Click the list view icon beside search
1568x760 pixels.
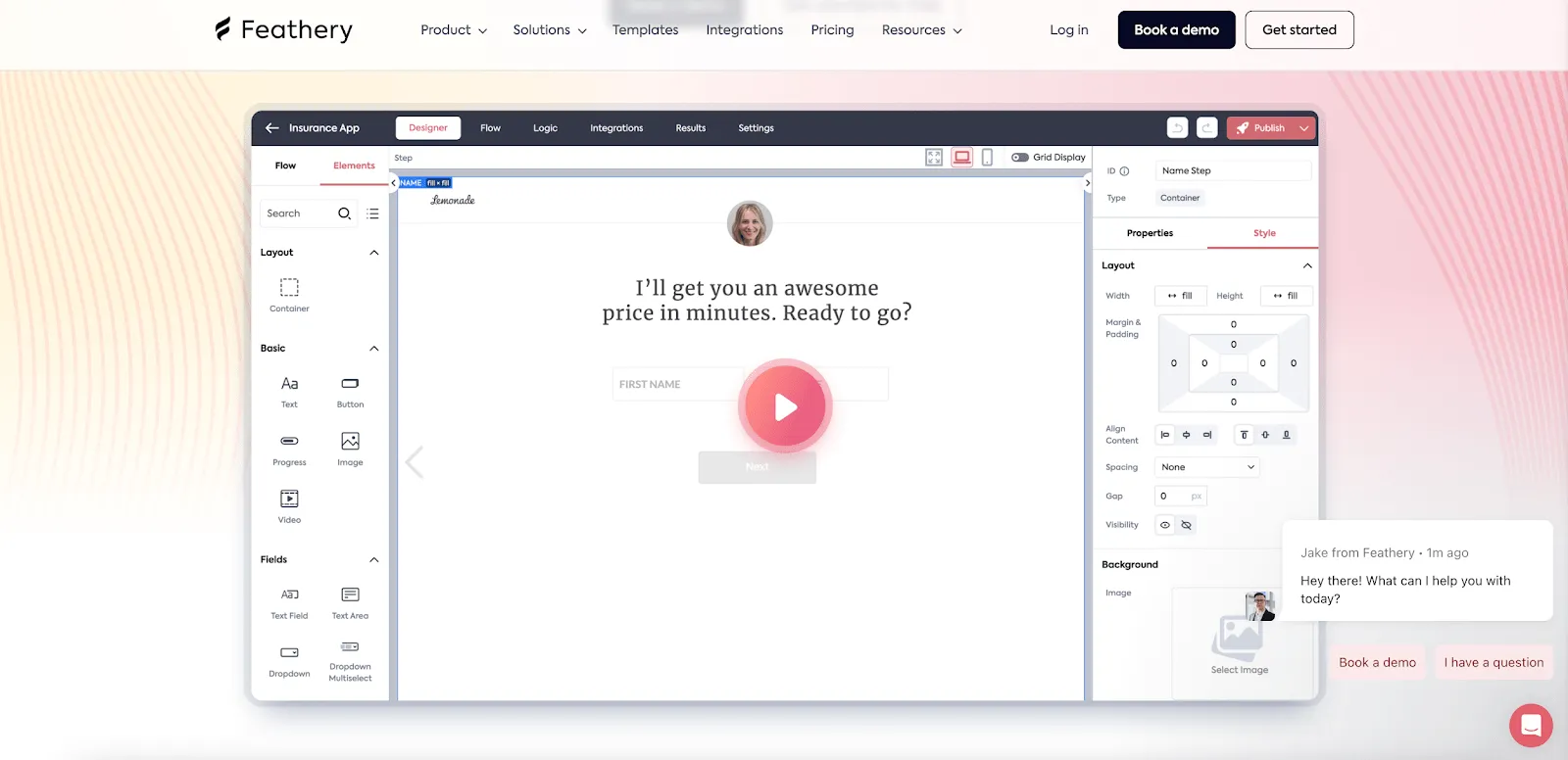372,214
